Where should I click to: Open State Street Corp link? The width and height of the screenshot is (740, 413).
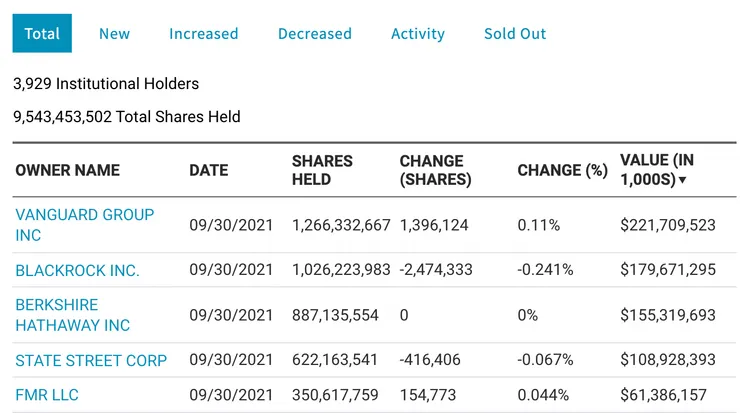[x=91, y=360]
